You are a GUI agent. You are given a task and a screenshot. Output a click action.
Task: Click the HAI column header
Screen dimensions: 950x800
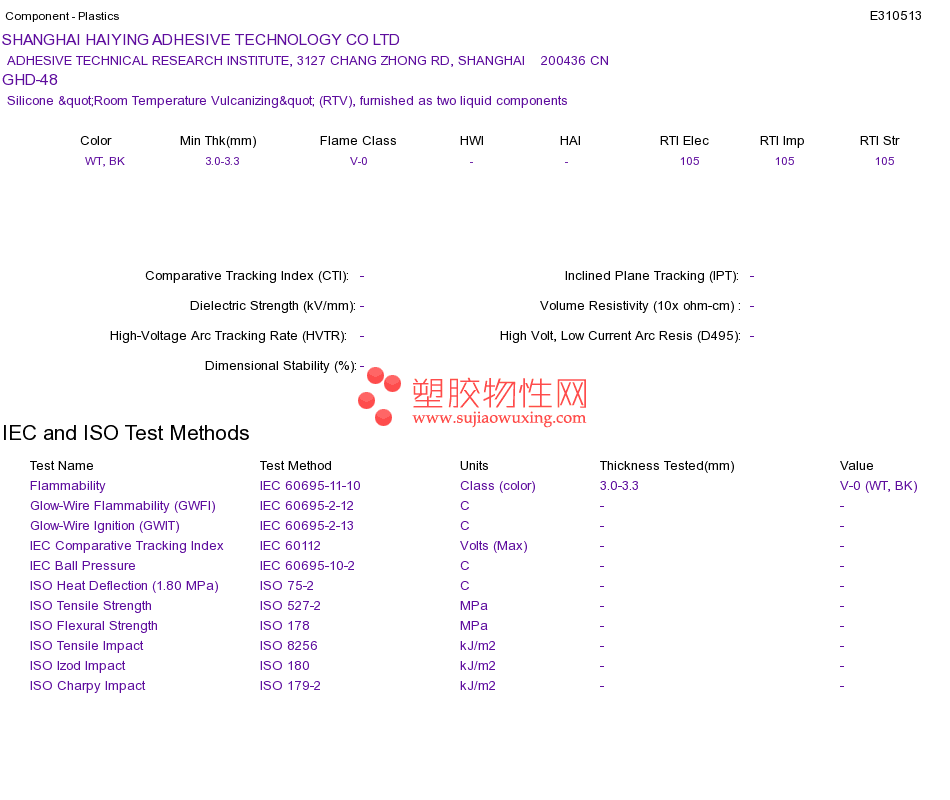click(570, 141)
